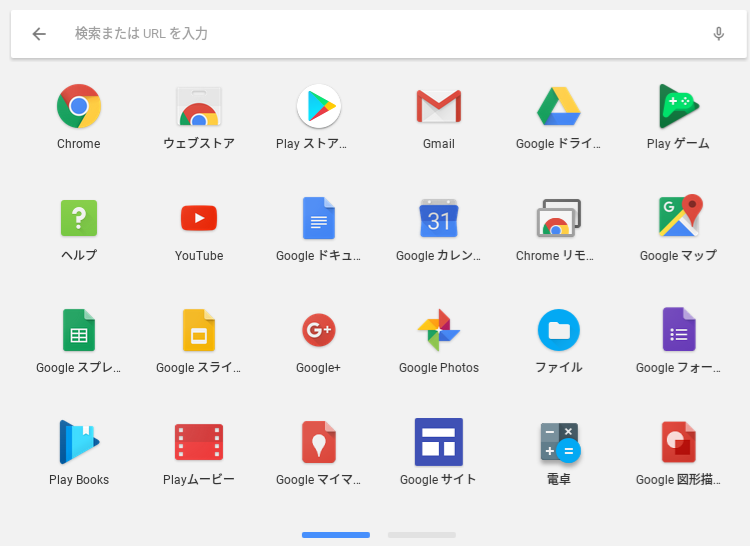
Task: Launch the 電卓 calculator app
Action: click(x=560, y=443)
